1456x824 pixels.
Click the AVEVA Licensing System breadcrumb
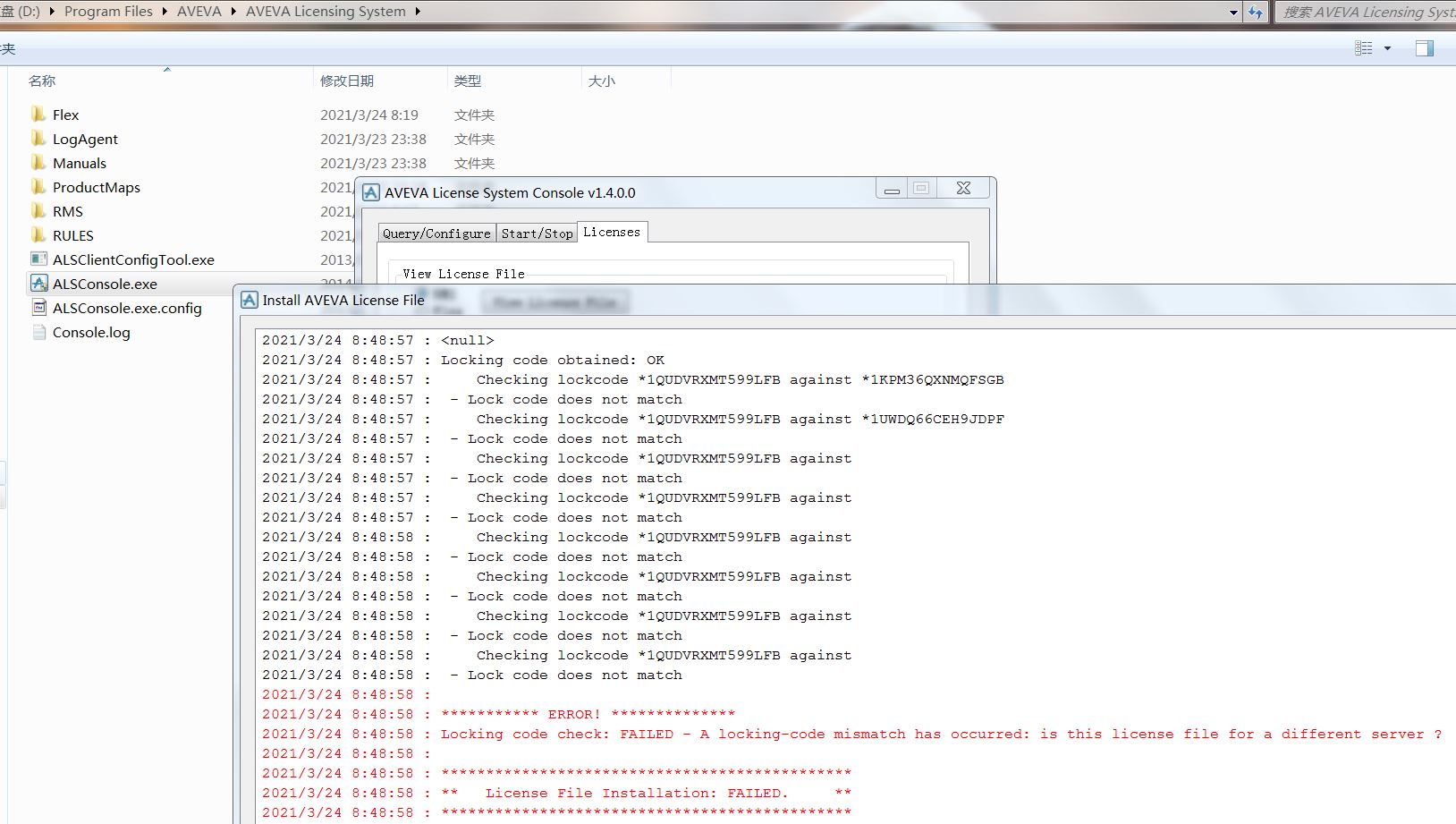pyautogui.click(x=326, y=12)
